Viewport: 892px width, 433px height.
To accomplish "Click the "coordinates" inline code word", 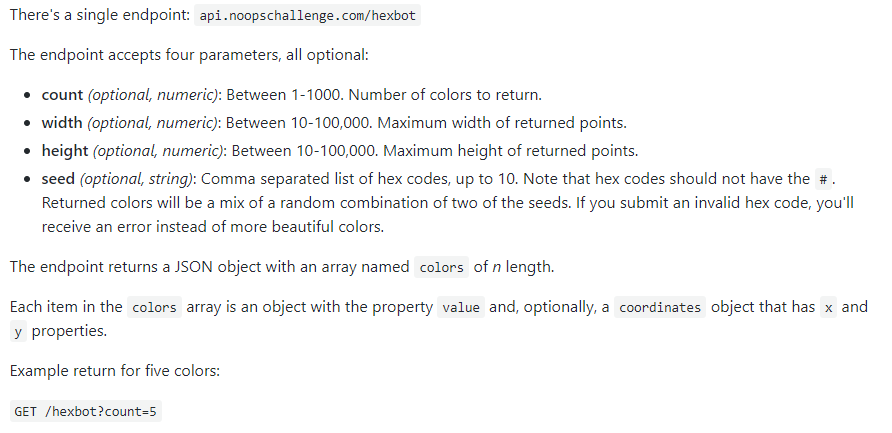I will (x=660, y=307).
